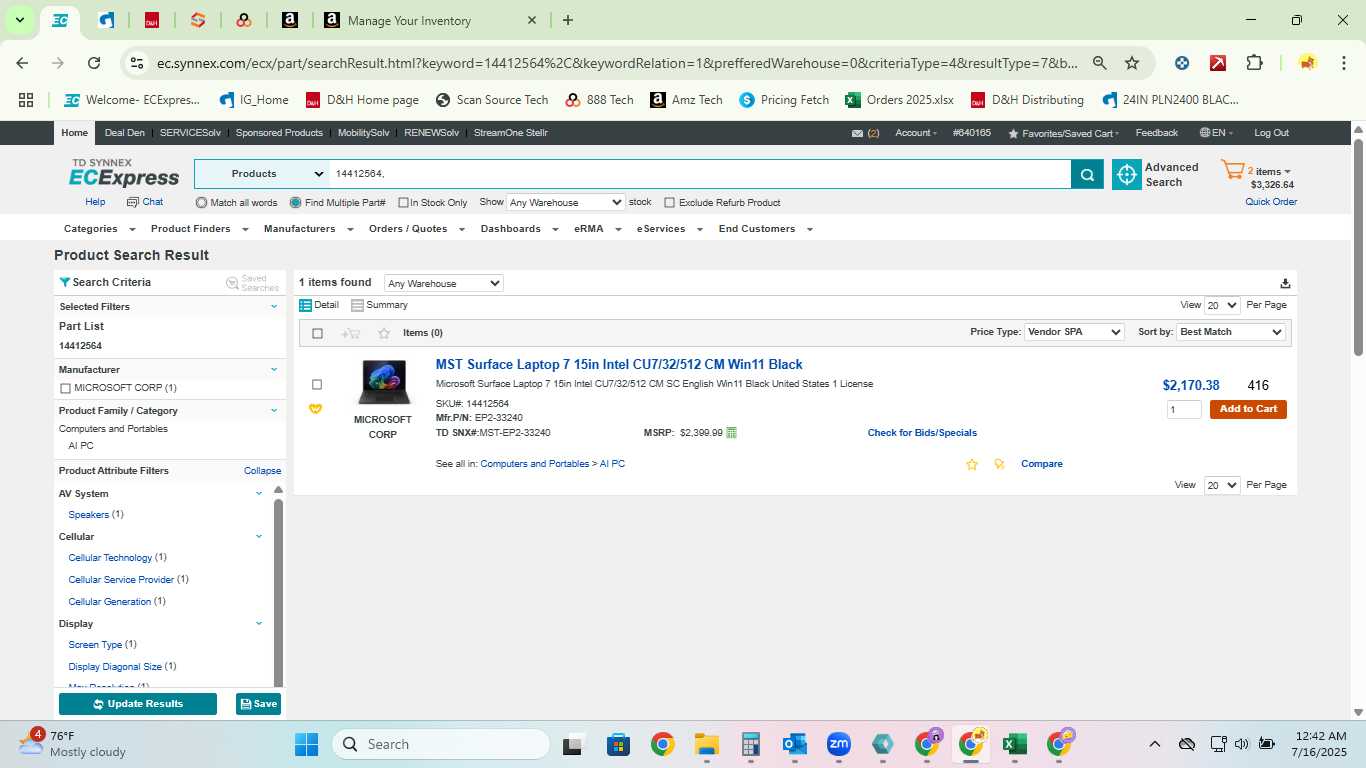This screenshot has width=1366, height=768.
Task: Click the Surface Laptop product thumbnail
Action: click(x=384, y=383)
